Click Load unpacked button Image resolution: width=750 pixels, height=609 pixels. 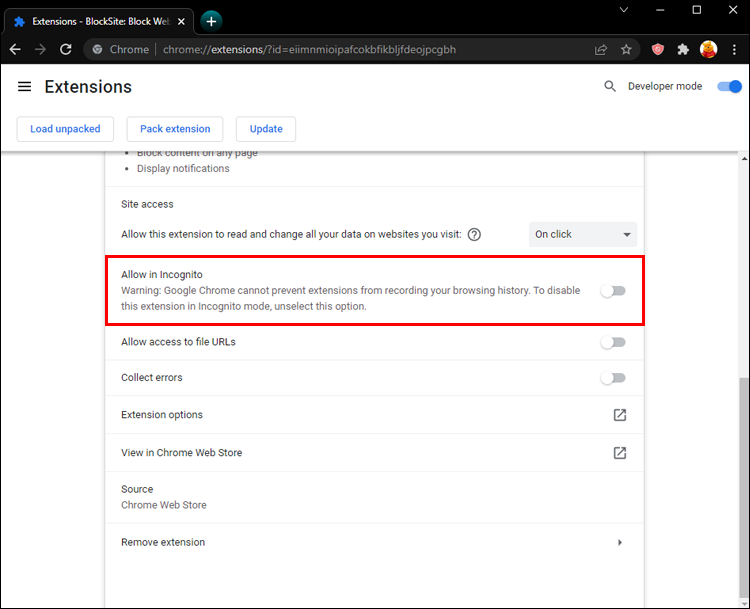[x=65, y=129]
